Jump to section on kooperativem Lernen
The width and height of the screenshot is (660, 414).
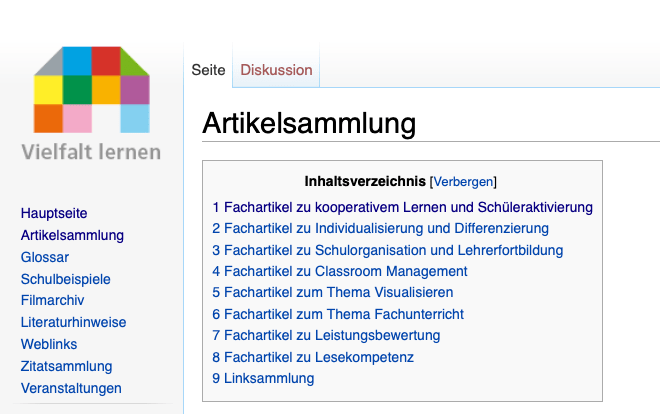tap(402, 207)
